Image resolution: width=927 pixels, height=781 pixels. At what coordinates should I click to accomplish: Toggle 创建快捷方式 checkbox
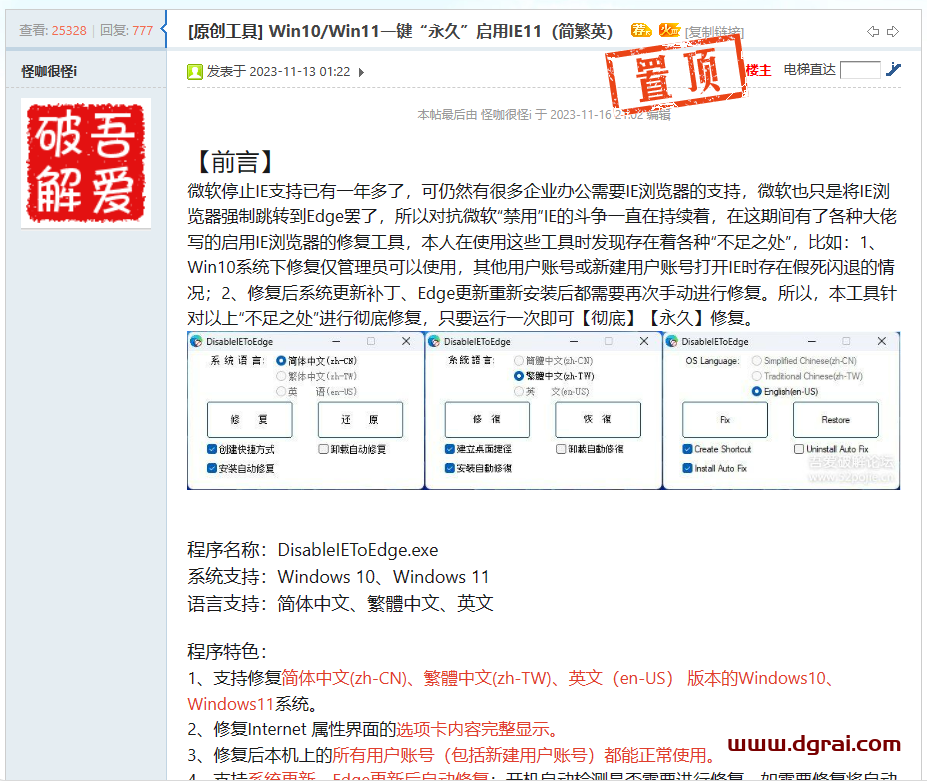tap(241, 449)
